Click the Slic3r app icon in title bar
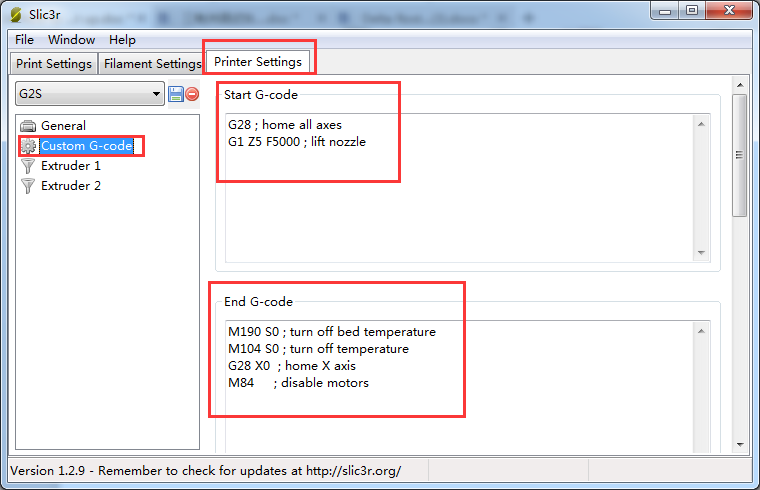The height and width of the screenshot is (490, 760). [x=16, y=15]
